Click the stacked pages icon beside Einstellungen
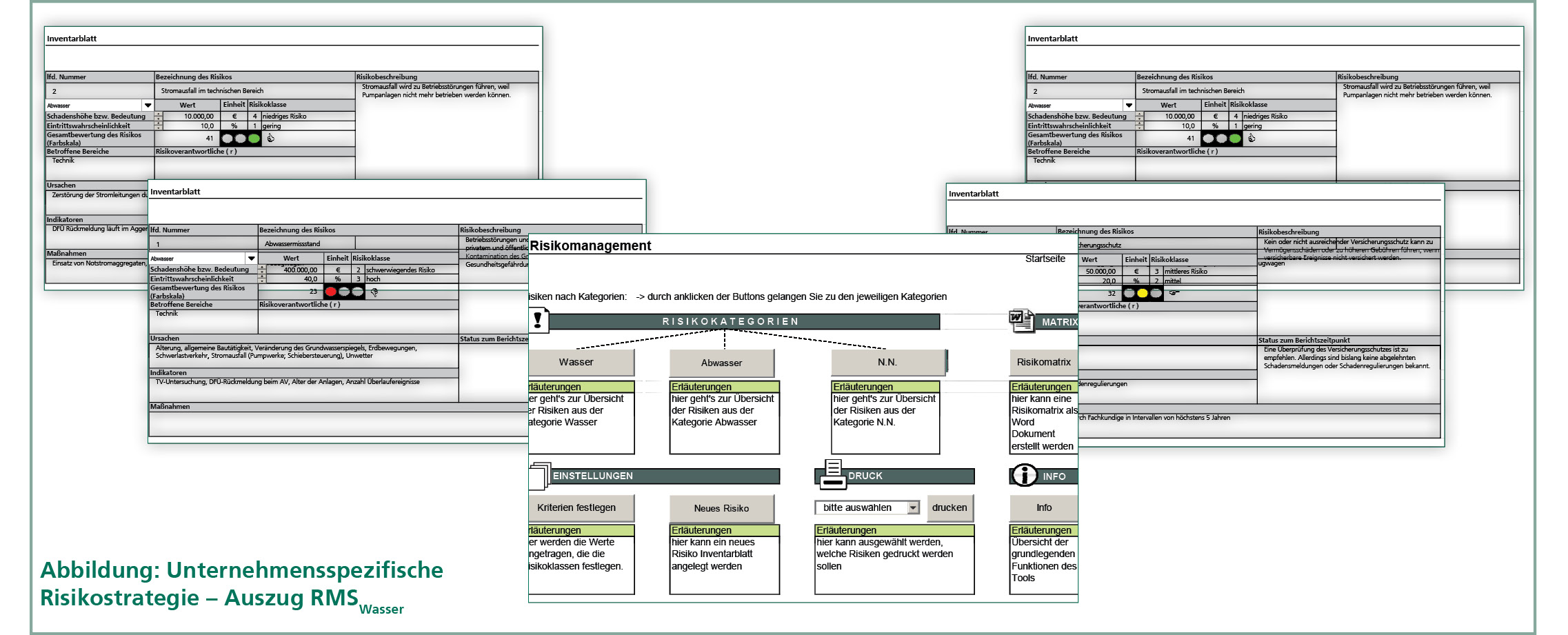Viewport: 1568px width, 635px height. tap(539, 475)
